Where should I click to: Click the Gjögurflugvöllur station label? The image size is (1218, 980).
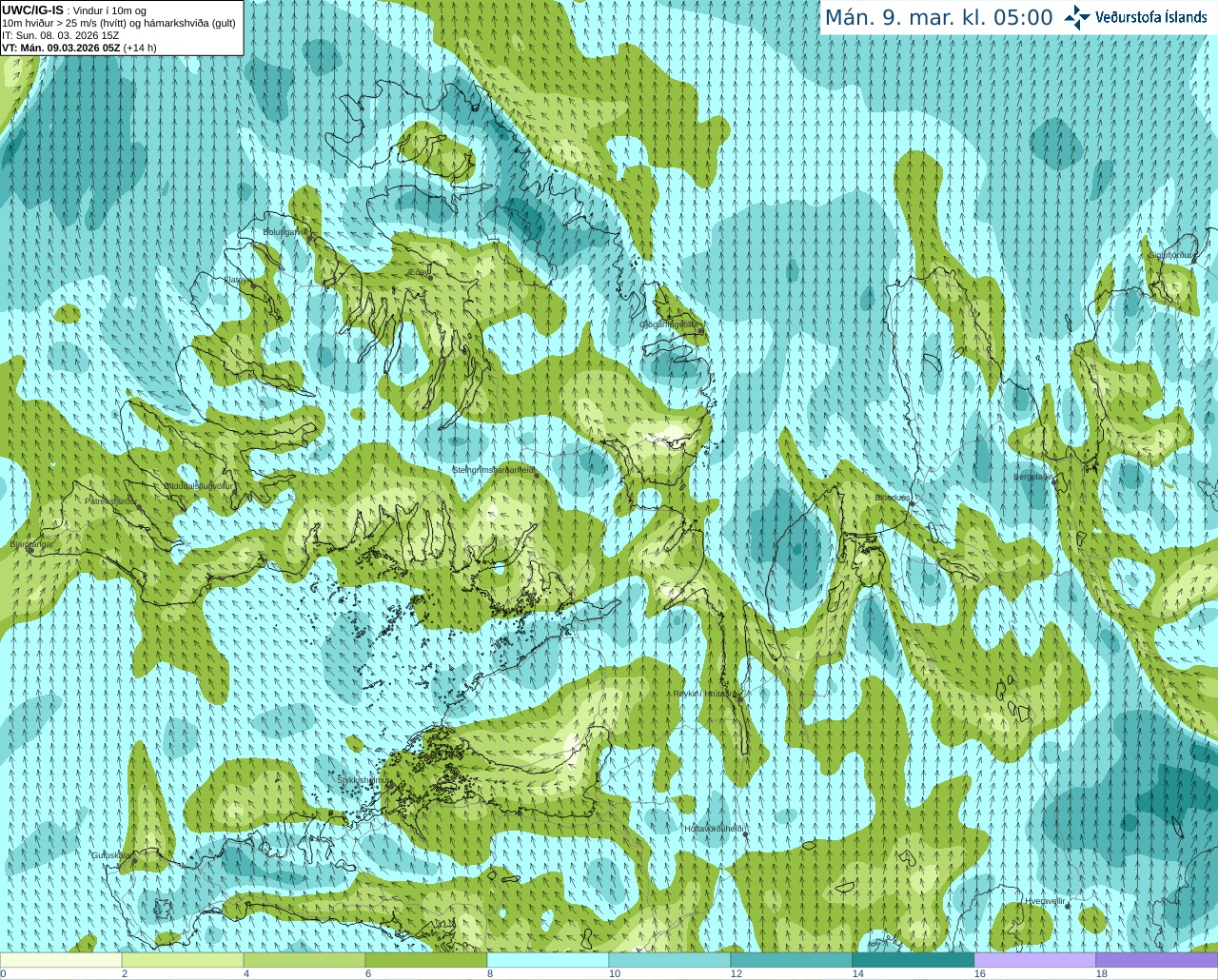pyautogui.click(x=668, y=324)
